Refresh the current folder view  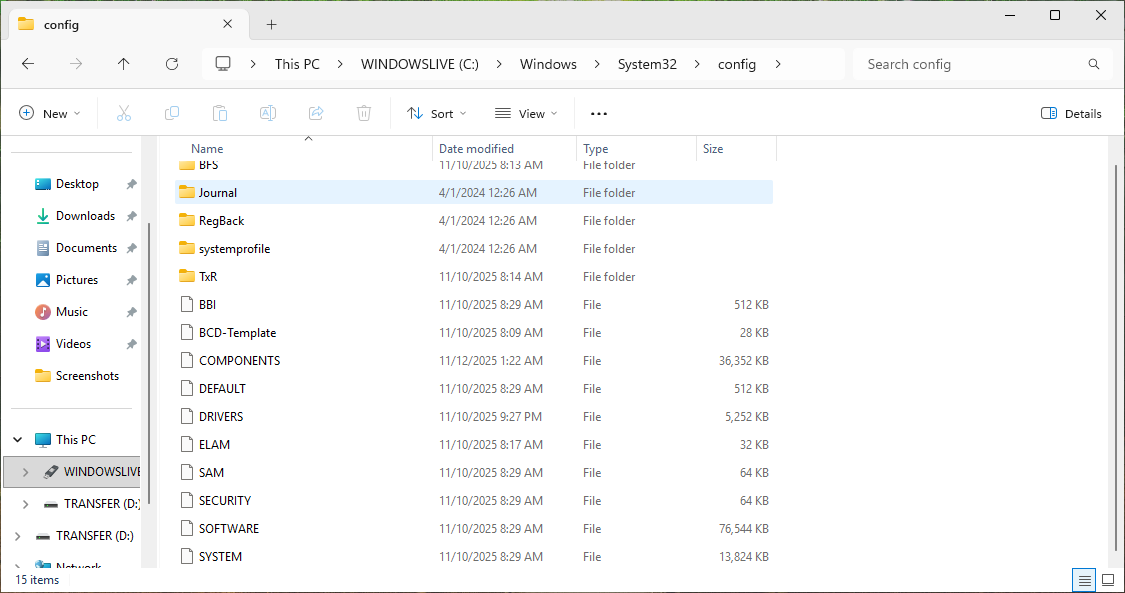[172, 64]
